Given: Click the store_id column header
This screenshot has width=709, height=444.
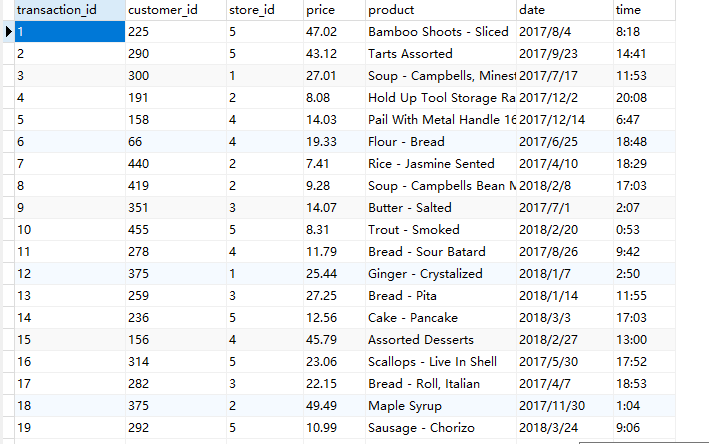Looking at the screenshot, I should (x=265, y=10).
